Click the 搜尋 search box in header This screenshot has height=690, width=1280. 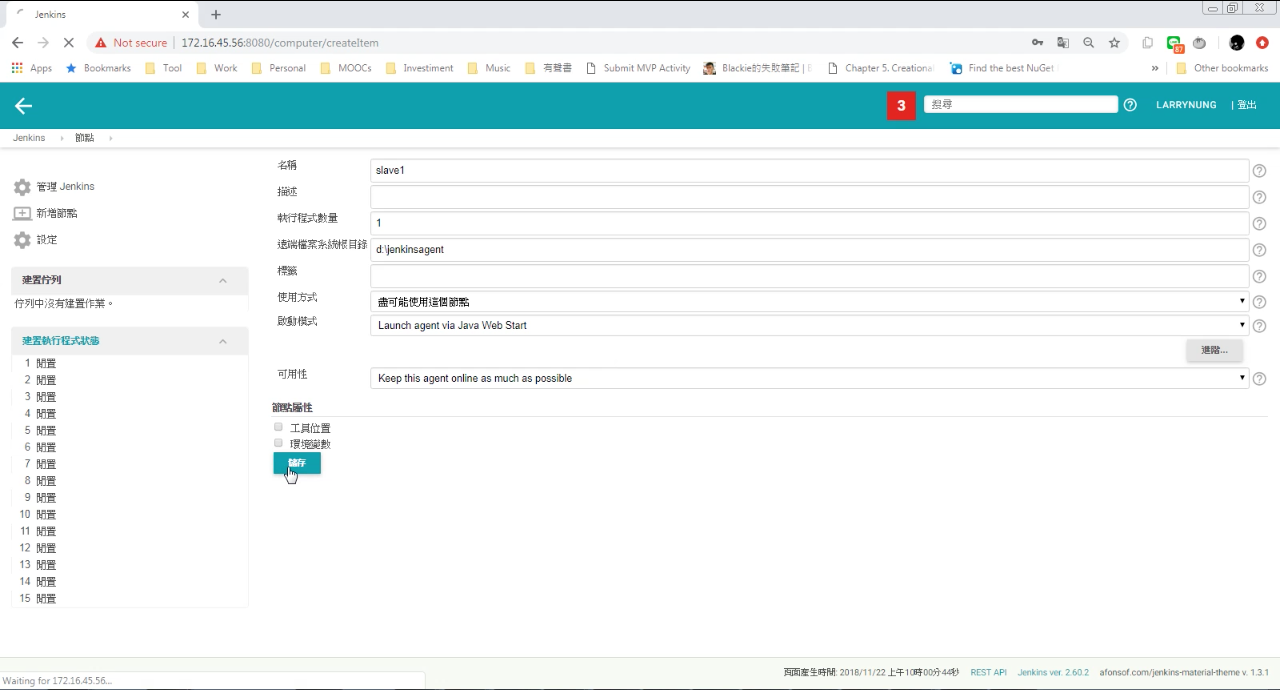pos(1020,105)
